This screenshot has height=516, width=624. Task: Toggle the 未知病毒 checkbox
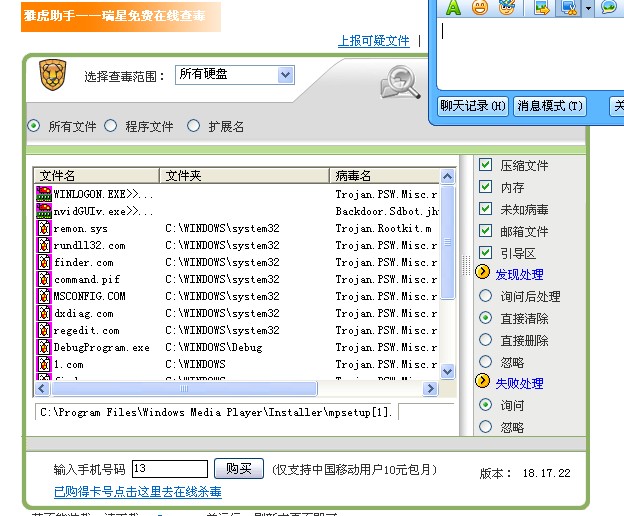pyautogui.click(x=486, y=208)
